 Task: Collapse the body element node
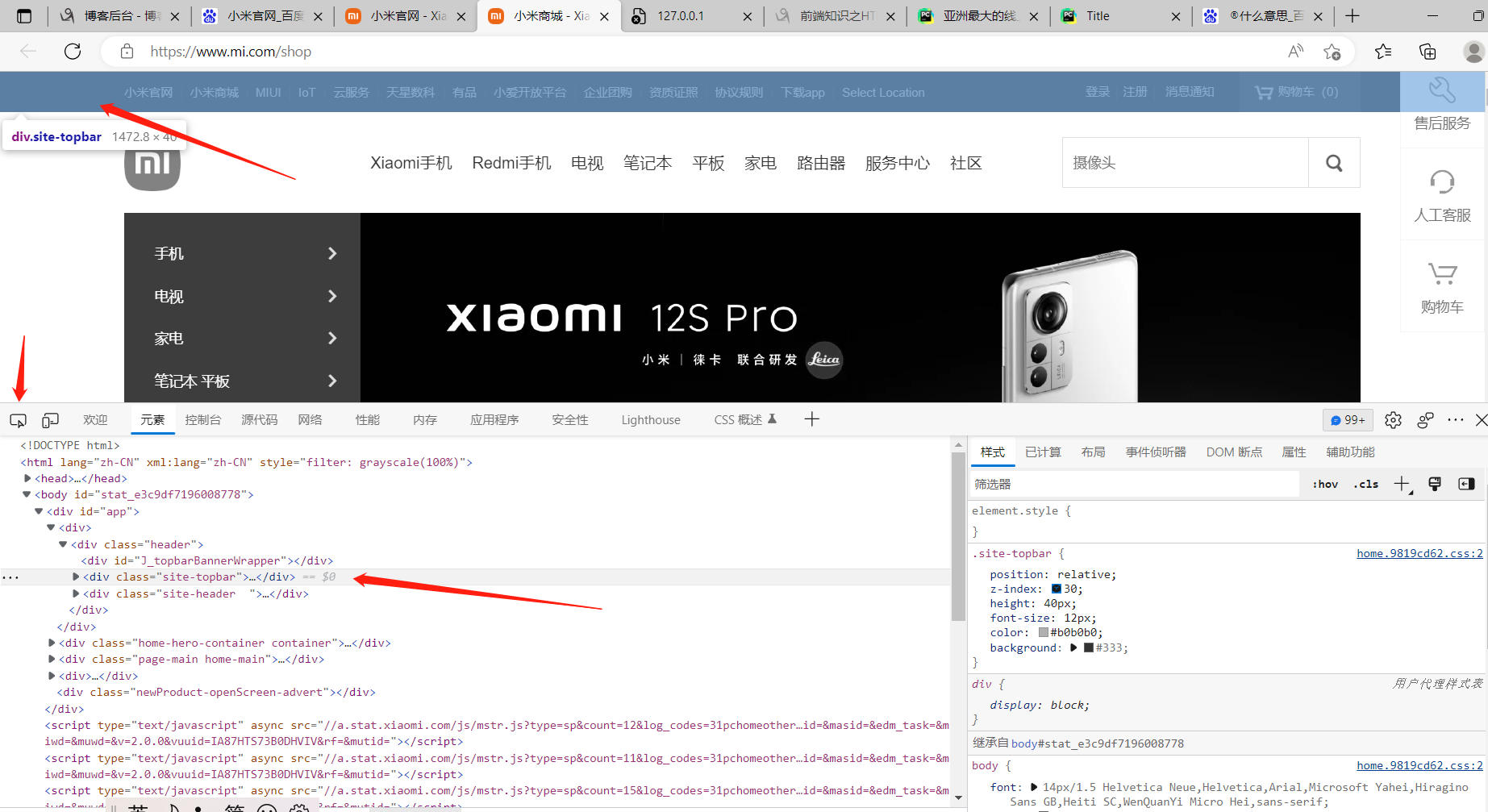[27, 494]
